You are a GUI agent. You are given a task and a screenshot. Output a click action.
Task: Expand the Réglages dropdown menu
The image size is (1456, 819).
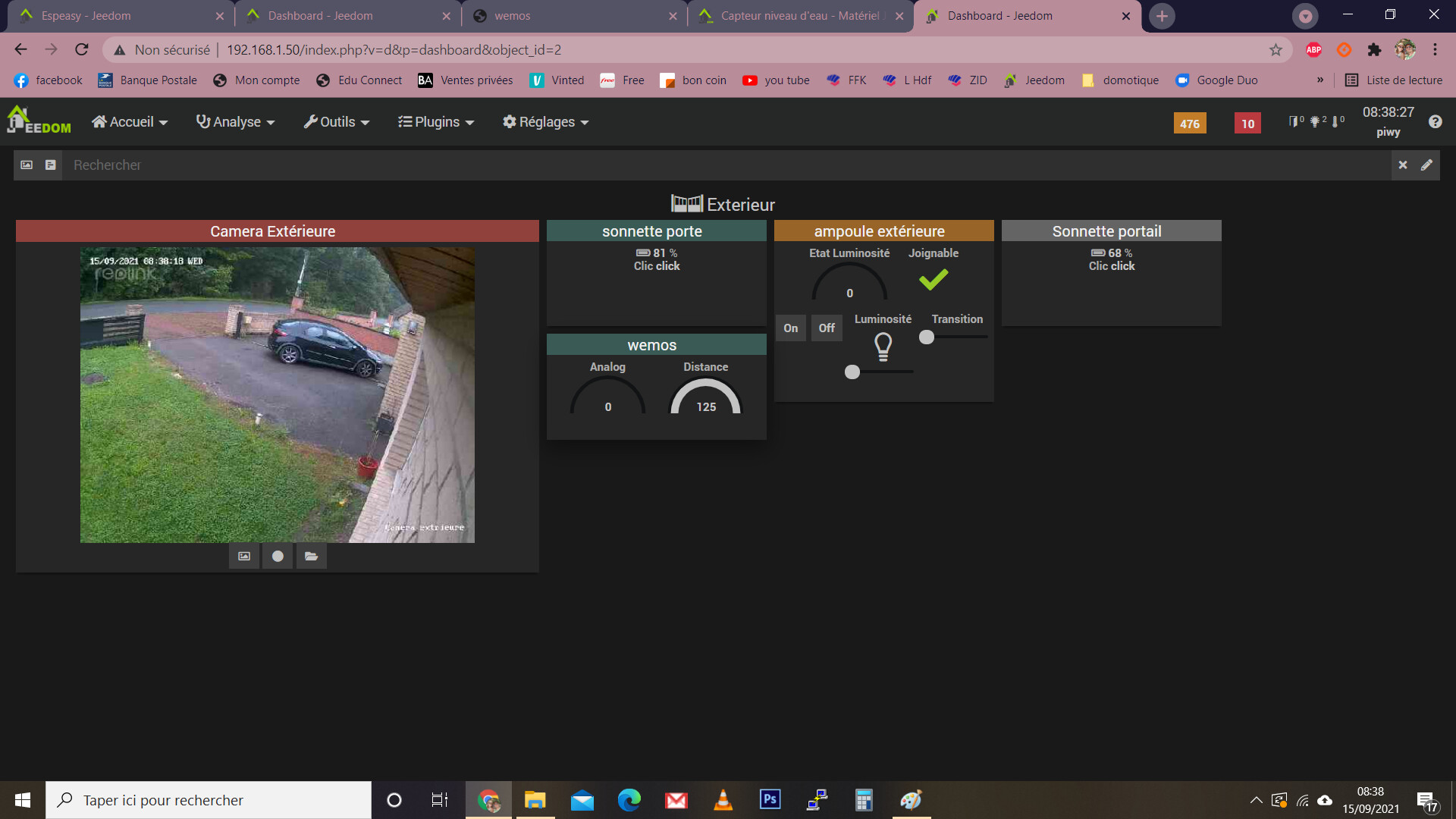(x=546, y=121)
